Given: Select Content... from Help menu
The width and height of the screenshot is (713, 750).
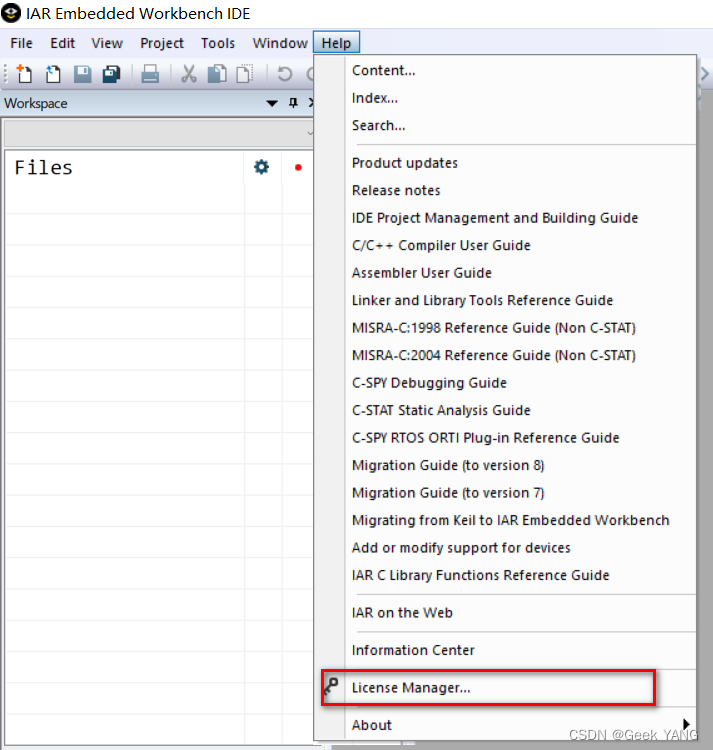Looking at the screenshot, I should pyautogui.click(x=505, y=70).
